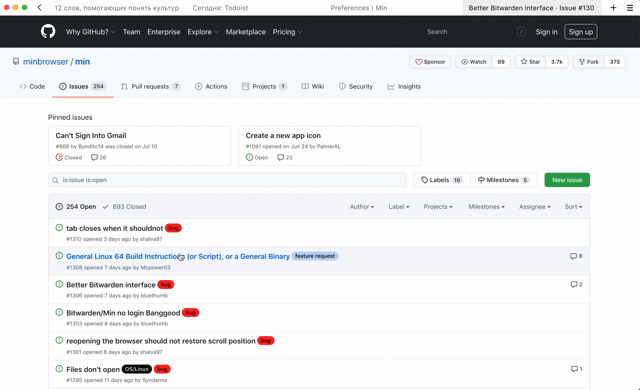Screen dimensions: 640x390
Task: Open the Assignee filter dropdown
Action: pyautogui.click(x=535, y=207)
